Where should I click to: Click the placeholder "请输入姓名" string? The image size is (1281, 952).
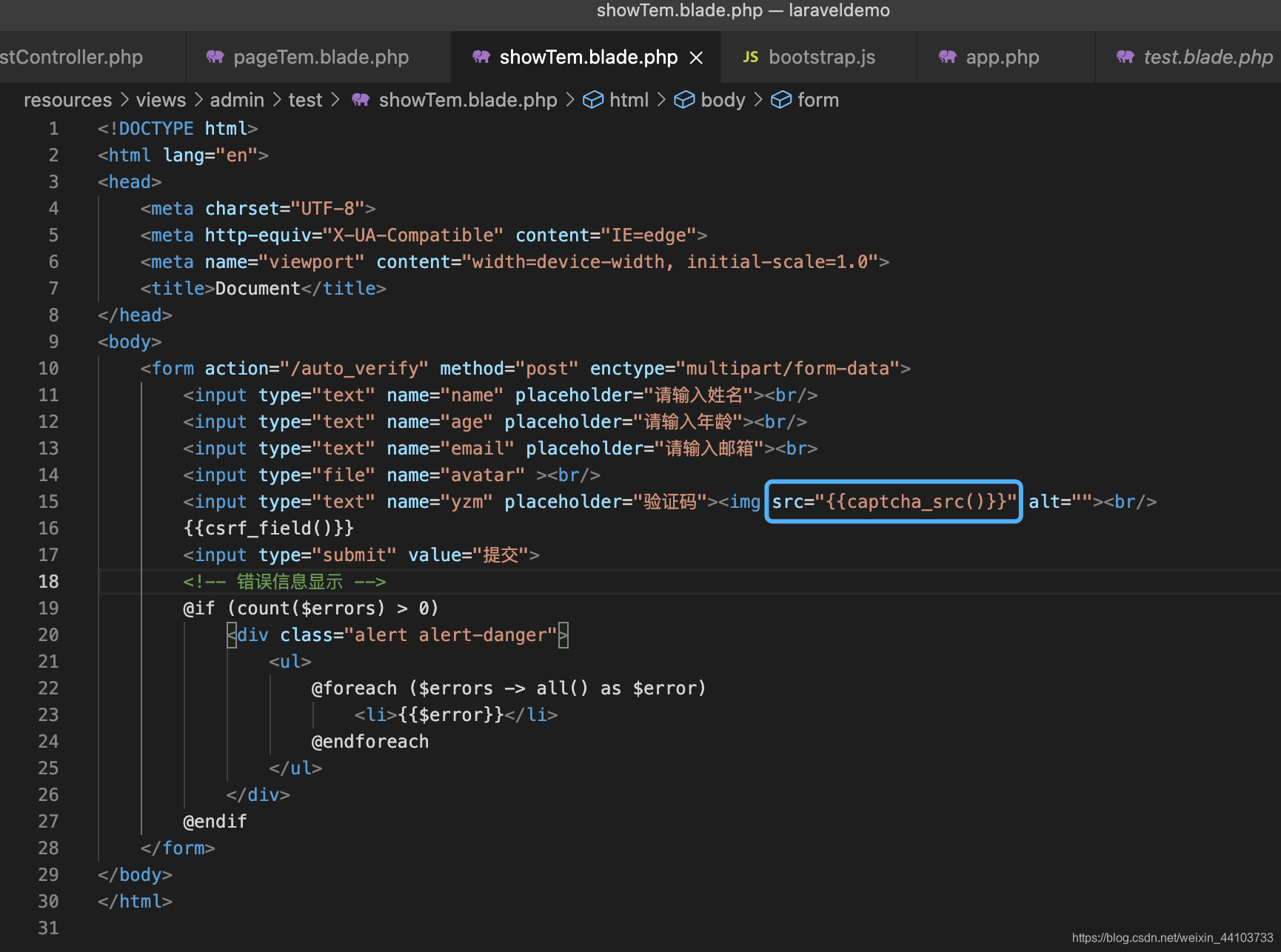point(699,395)
